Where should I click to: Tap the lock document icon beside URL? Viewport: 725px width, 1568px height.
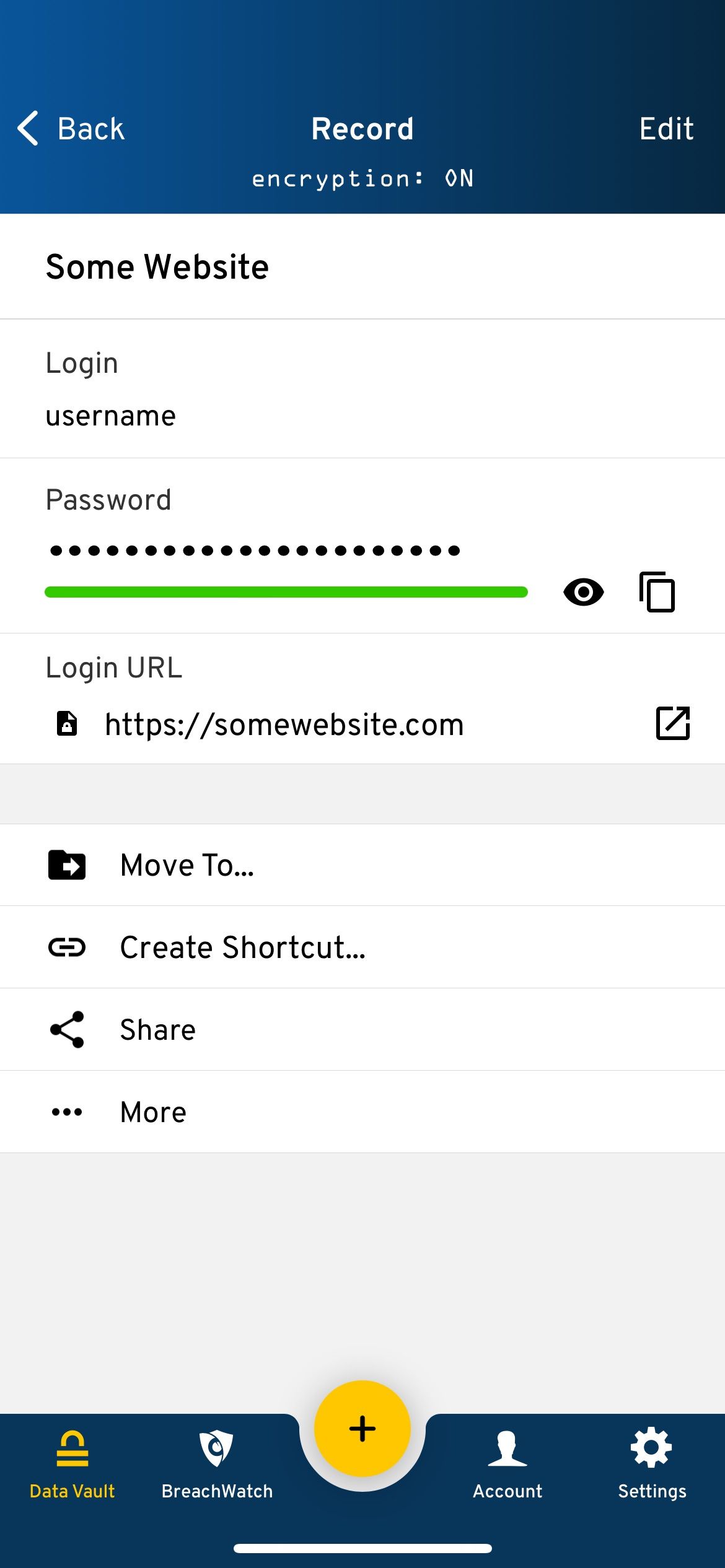pyautogui.click(x=67, y=723)
